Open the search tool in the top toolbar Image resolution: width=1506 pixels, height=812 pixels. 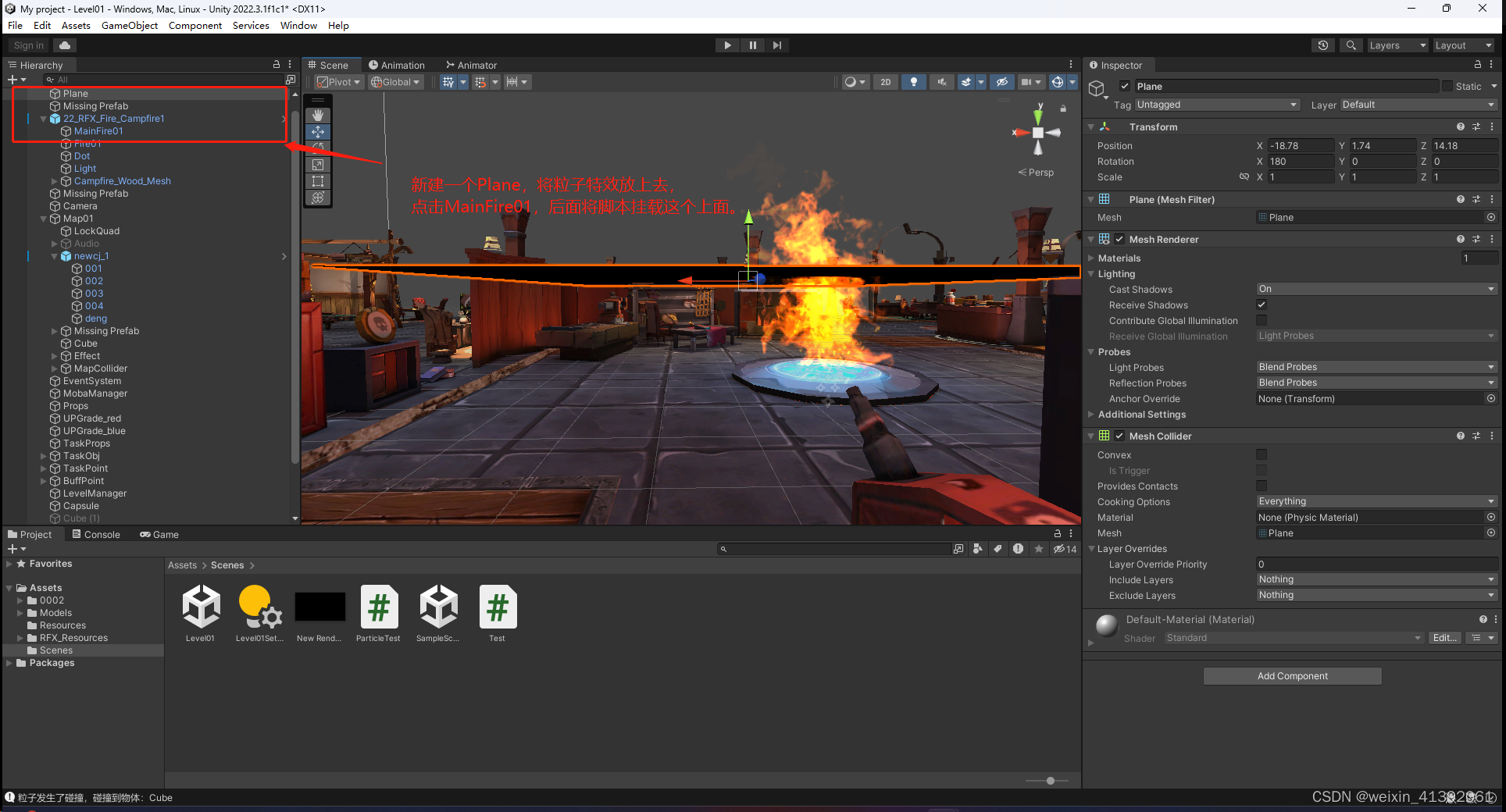(1351, 45)
